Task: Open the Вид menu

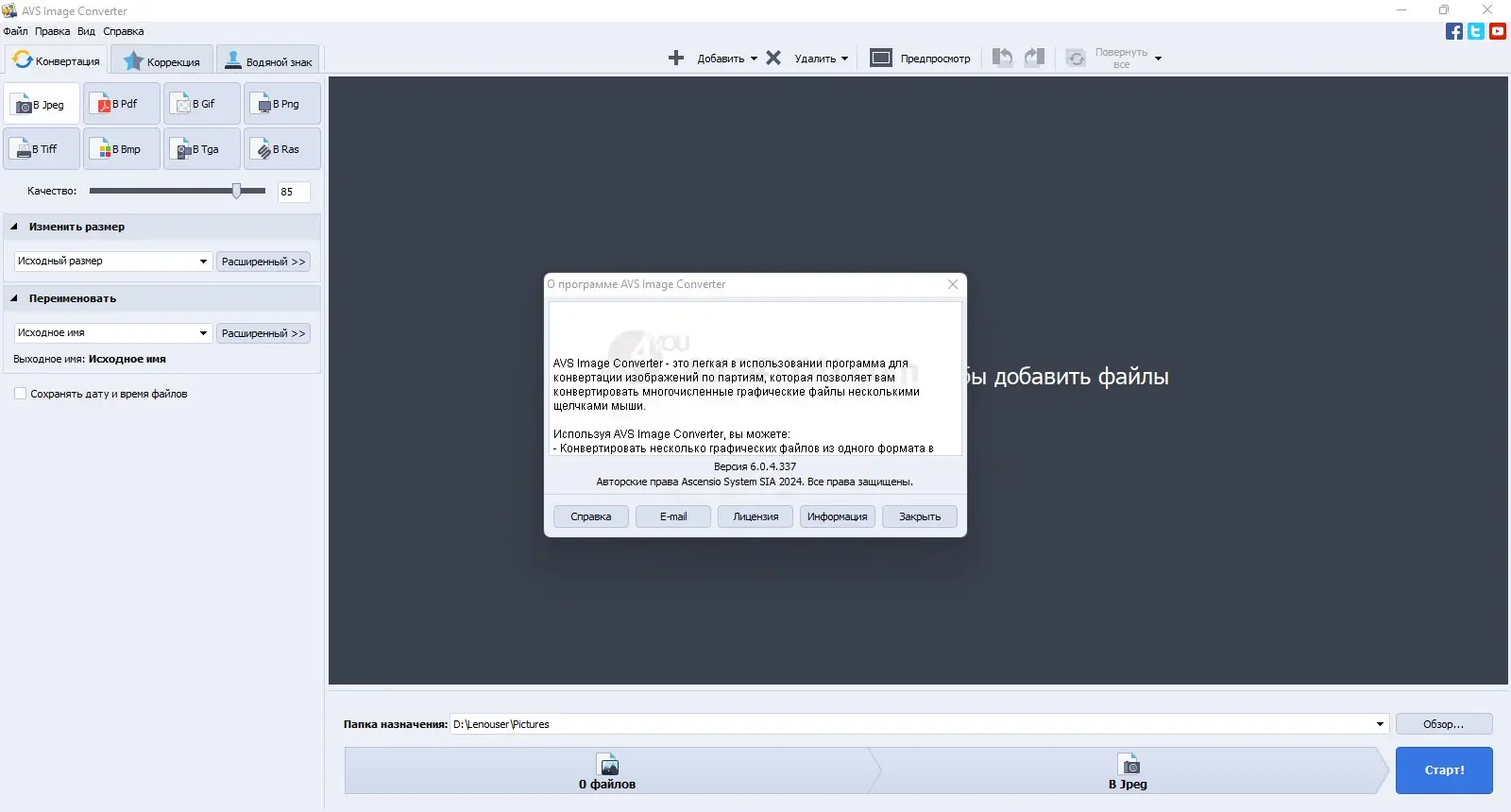Action: pyautogui.click(x=86, y=31)
